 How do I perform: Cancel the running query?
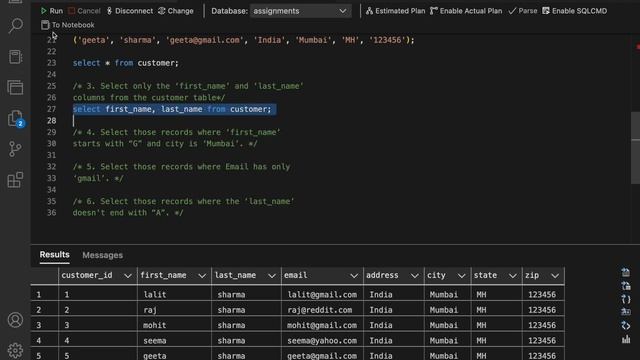coord(84,11)
